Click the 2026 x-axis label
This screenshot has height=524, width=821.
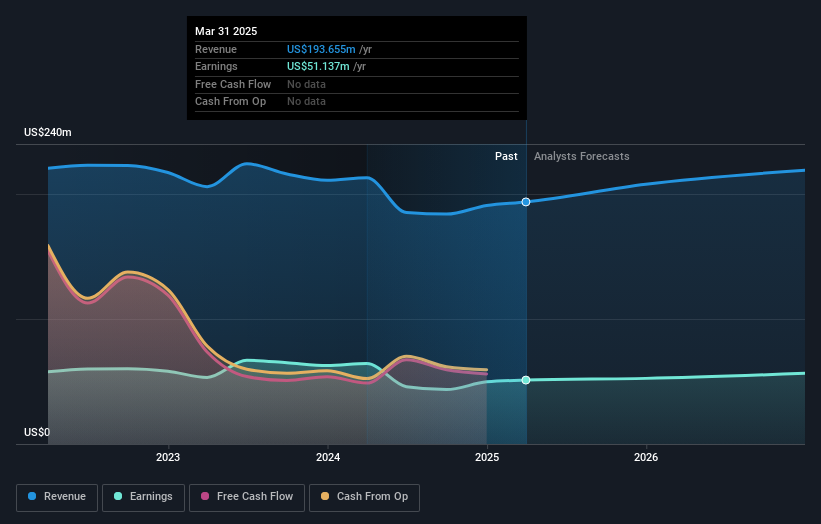[646, 458]
